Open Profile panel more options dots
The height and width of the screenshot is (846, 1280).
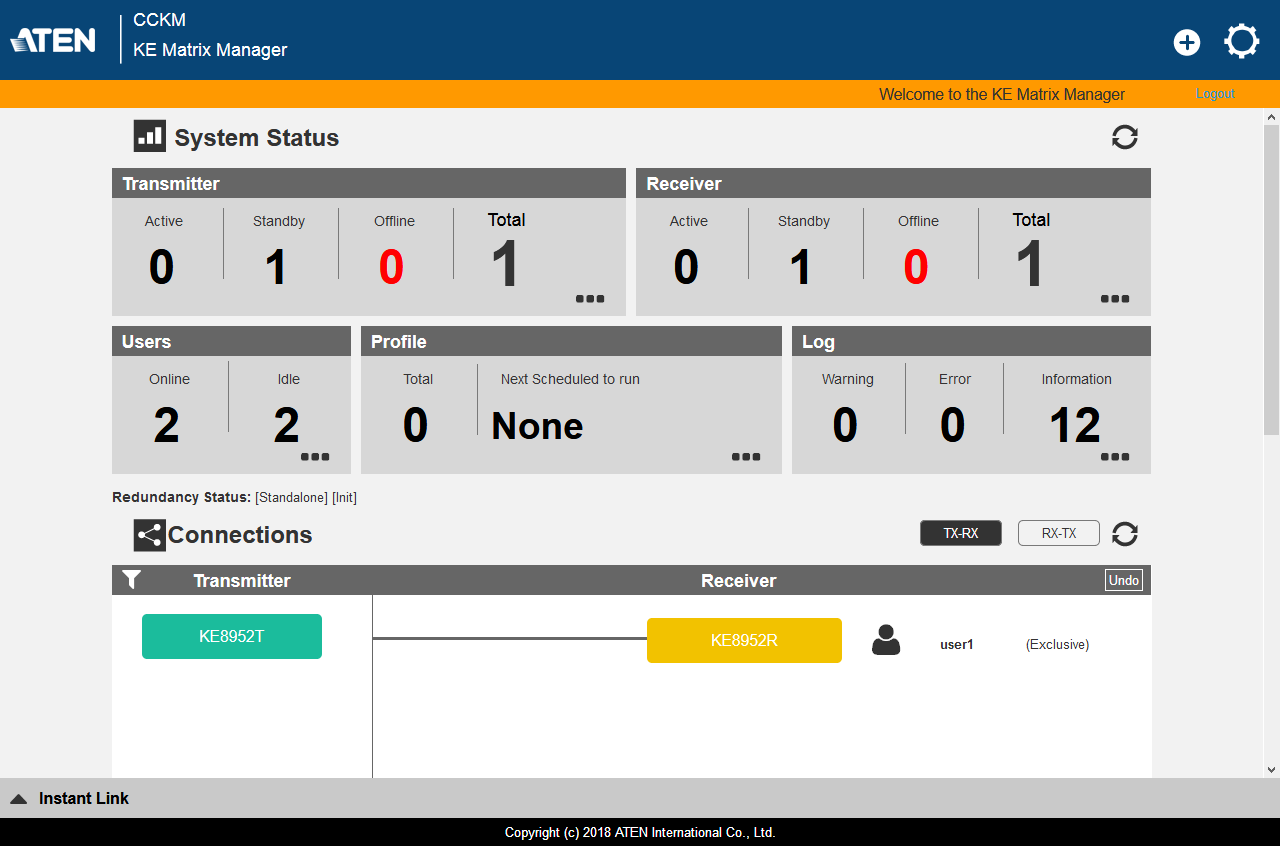[746, 457]
